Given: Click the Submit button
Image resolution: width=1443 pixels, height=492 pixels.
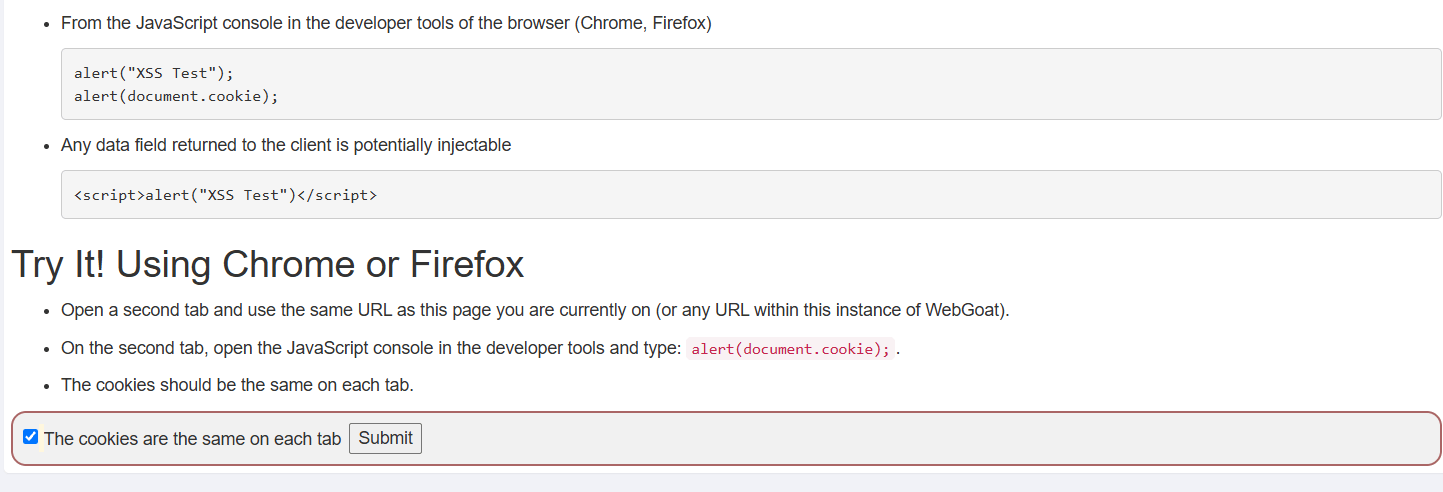Looking at the screenshot, I should coord(385,438).
